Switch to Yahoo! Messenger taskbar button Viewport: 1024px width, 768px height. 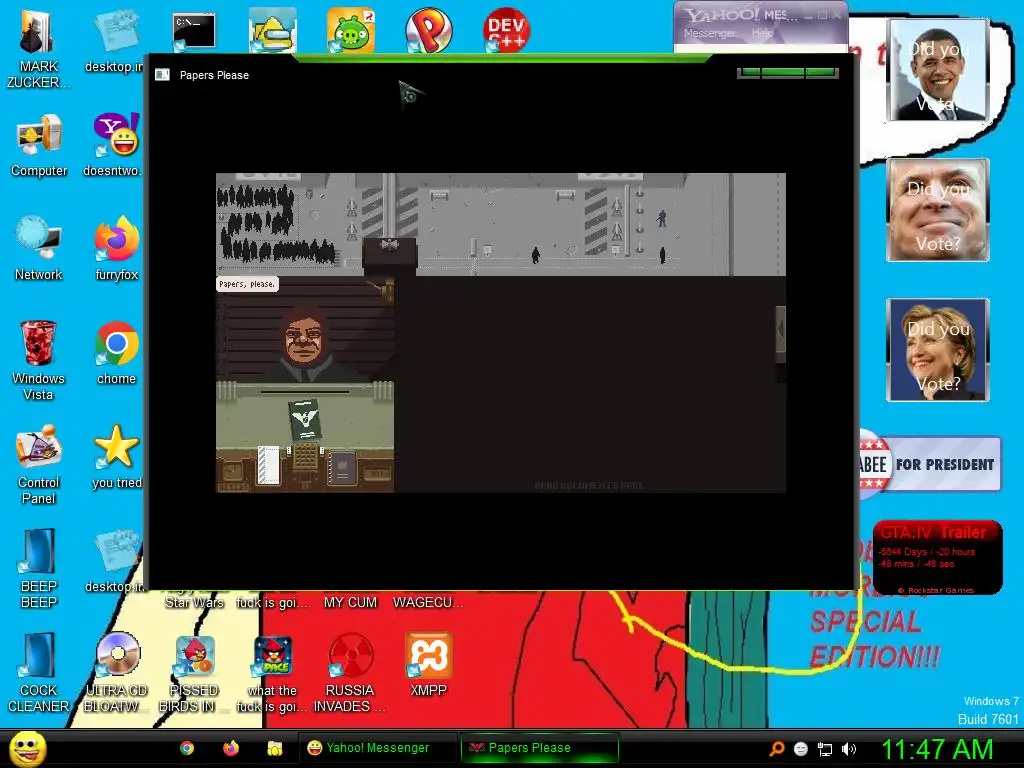click(x=378, y=748)
